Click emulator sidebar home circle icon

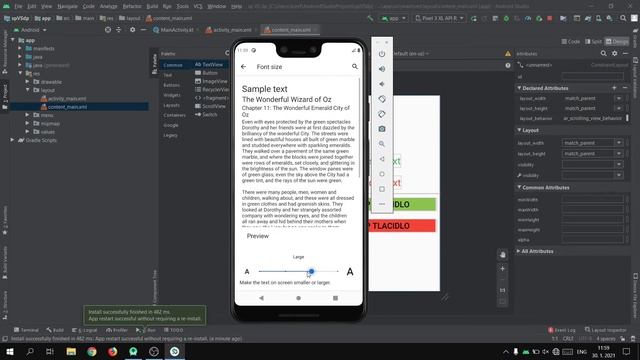[382, 174]
